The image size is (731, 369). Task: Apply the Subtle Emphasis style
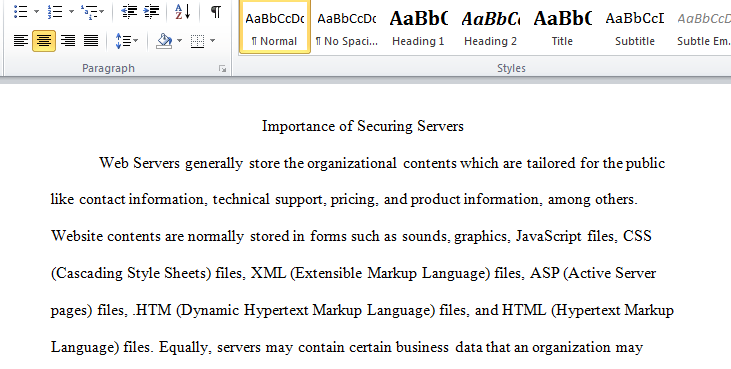(703, 27)
